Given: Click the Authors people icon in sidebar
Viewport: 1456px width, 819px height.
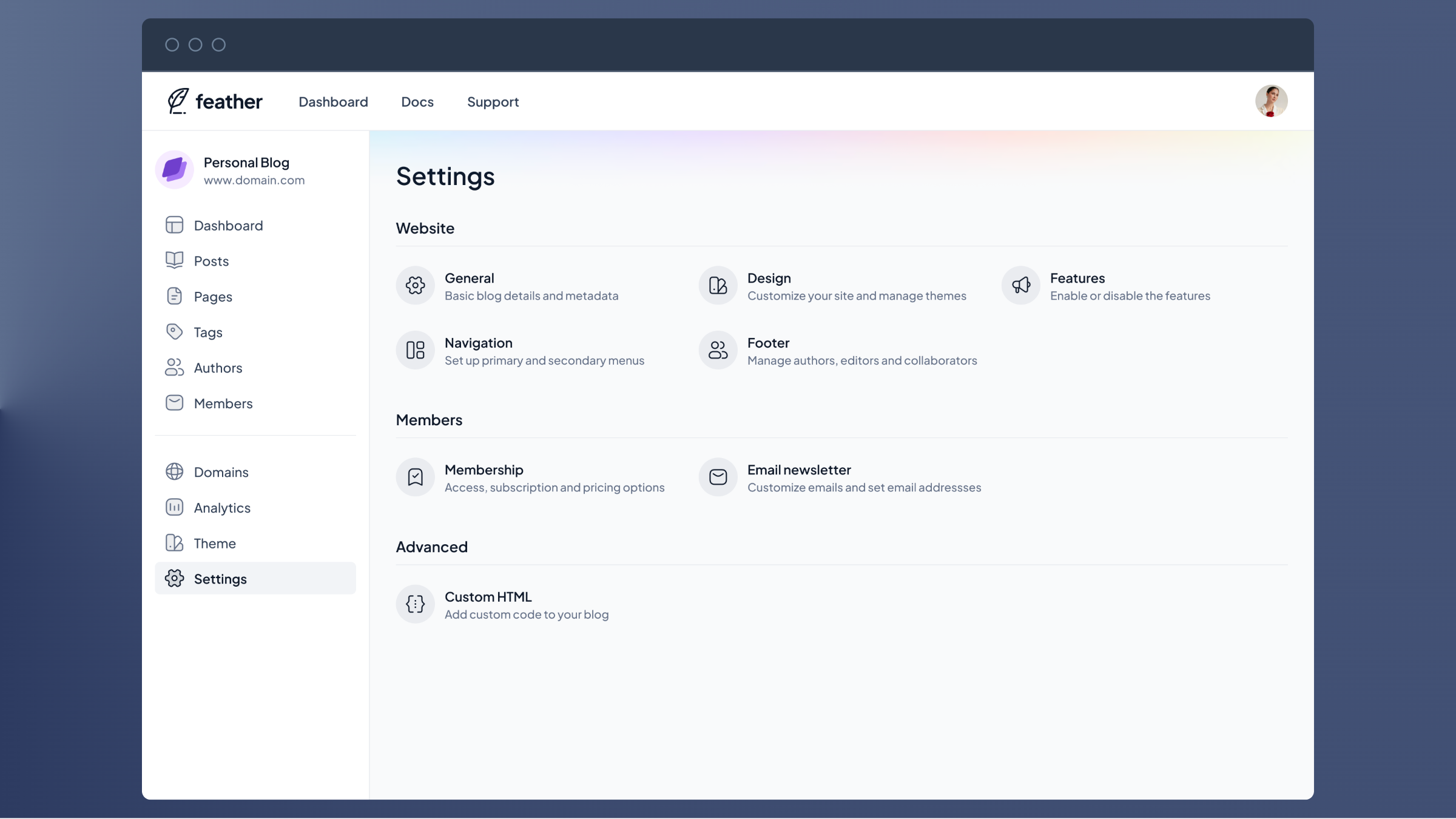Looking at the screenshot, I should point(174,367).
